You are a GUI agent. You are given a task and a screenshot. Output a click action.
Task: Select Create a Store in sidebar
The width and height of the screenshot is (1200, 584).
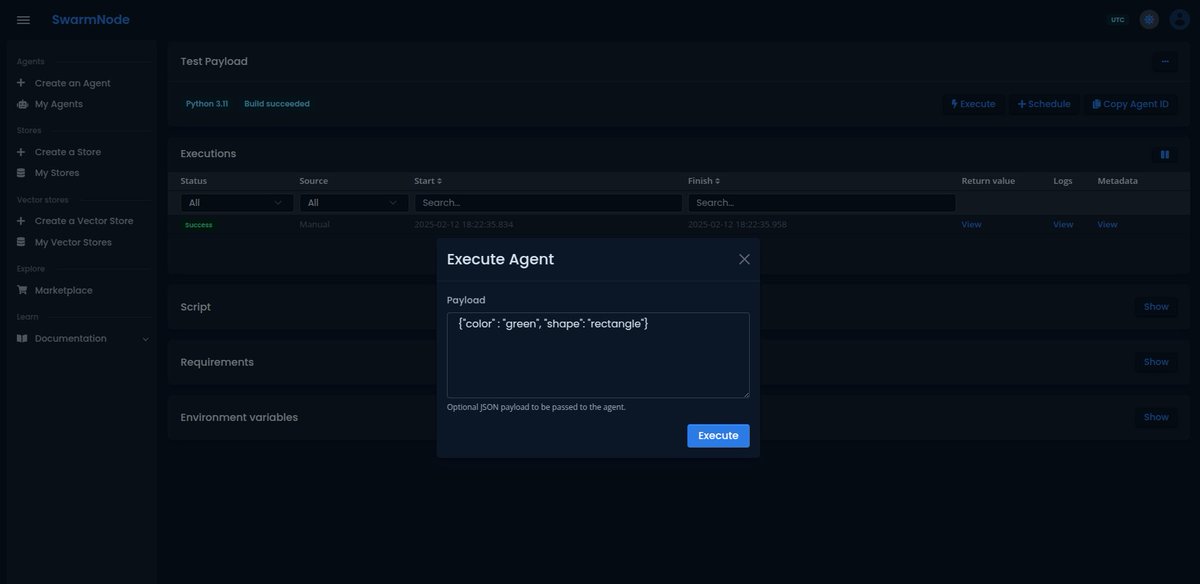click(x=68, y=152)
